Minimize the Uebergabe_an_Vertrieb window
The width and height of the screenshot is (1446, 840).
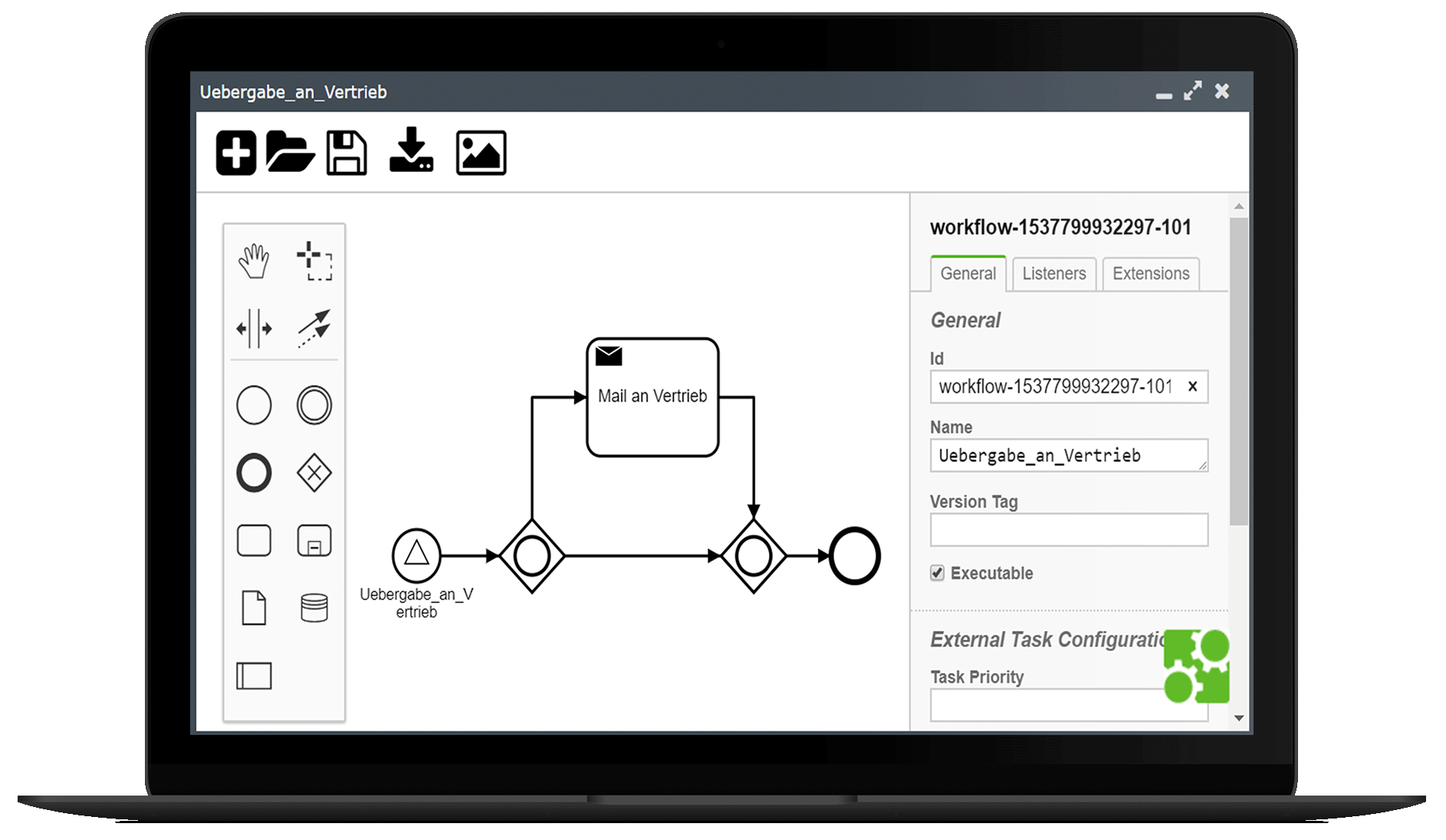pos(1164,95)
